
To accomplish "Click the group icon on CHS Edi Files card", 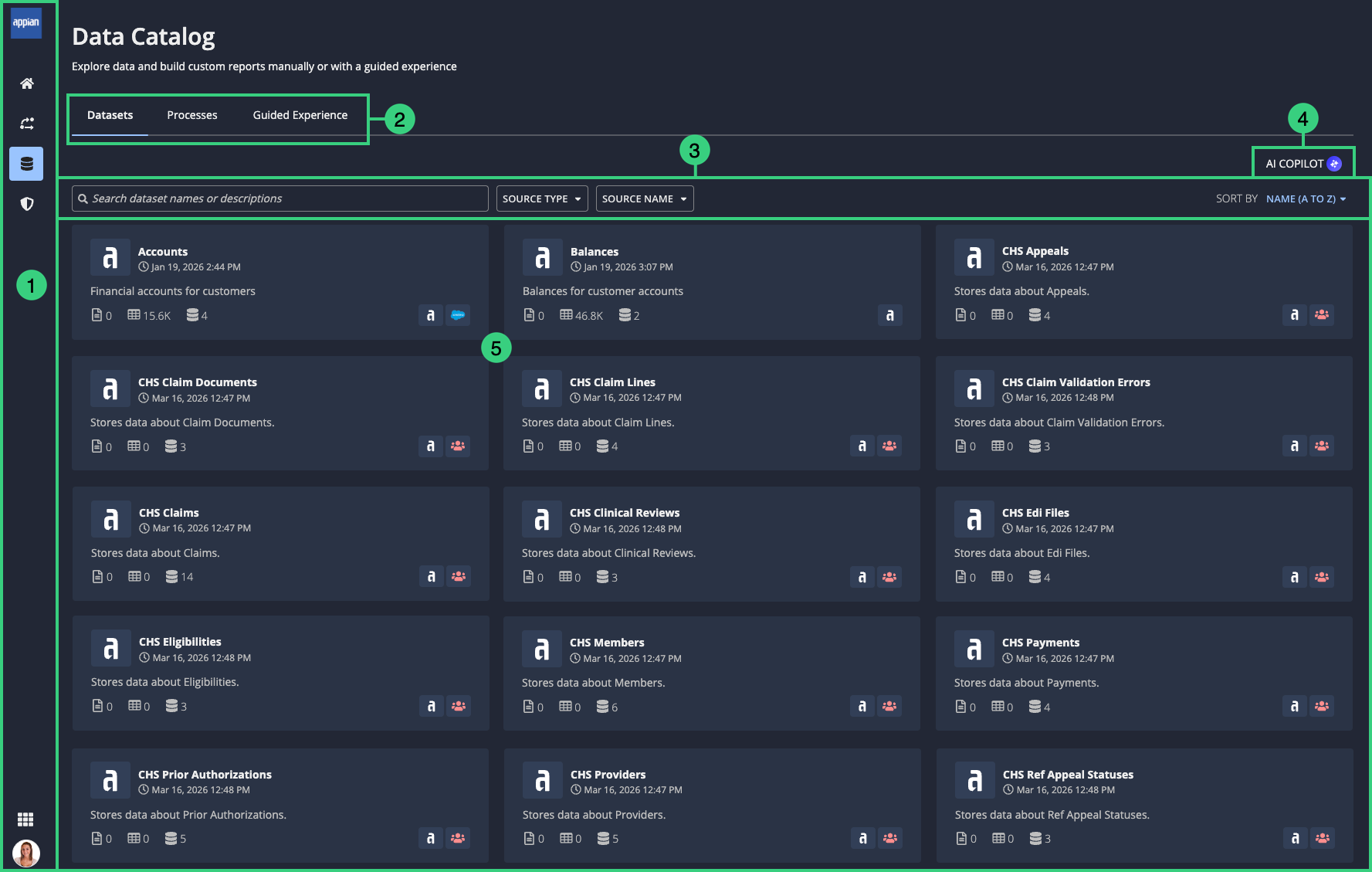I will 1322,577.
